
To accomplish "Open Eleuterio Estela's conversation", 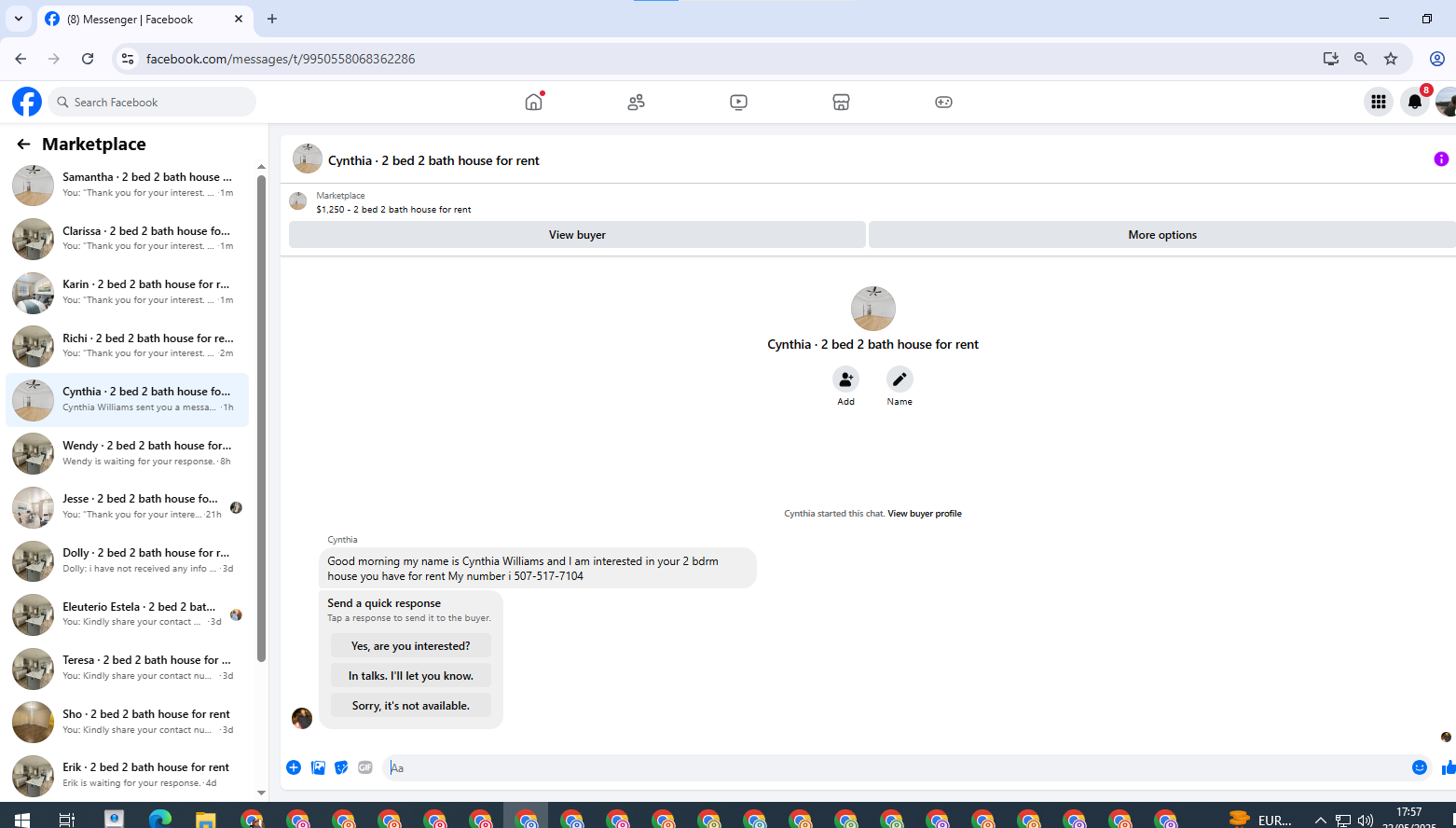I will pyautogui.click(x=128, y=614).
